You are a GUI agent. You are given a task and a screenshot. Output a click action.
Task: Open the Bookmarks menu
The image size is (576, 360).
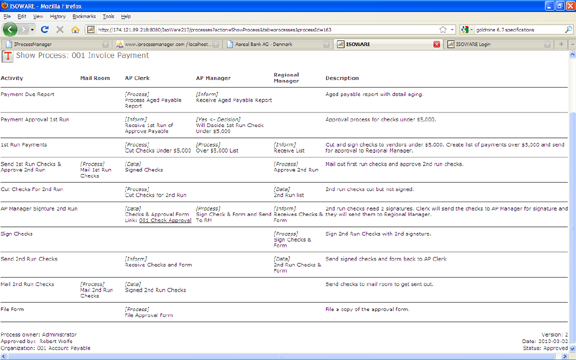click(x=84, y=17)
